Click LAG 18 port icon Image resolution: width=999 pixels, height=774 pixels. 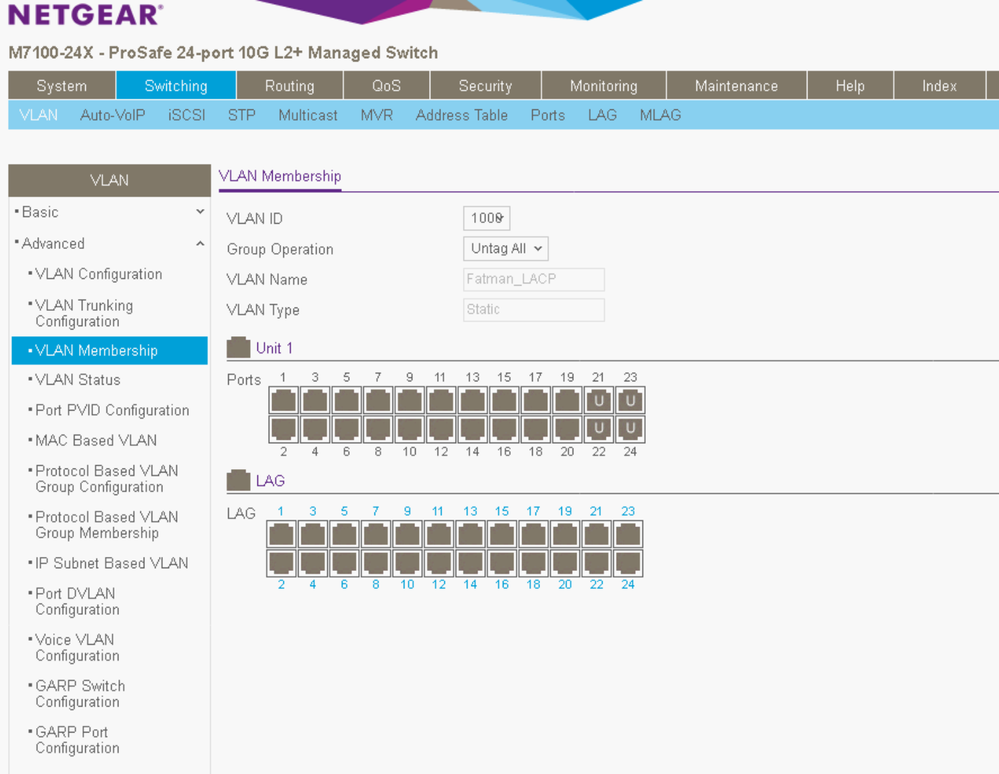533,563
